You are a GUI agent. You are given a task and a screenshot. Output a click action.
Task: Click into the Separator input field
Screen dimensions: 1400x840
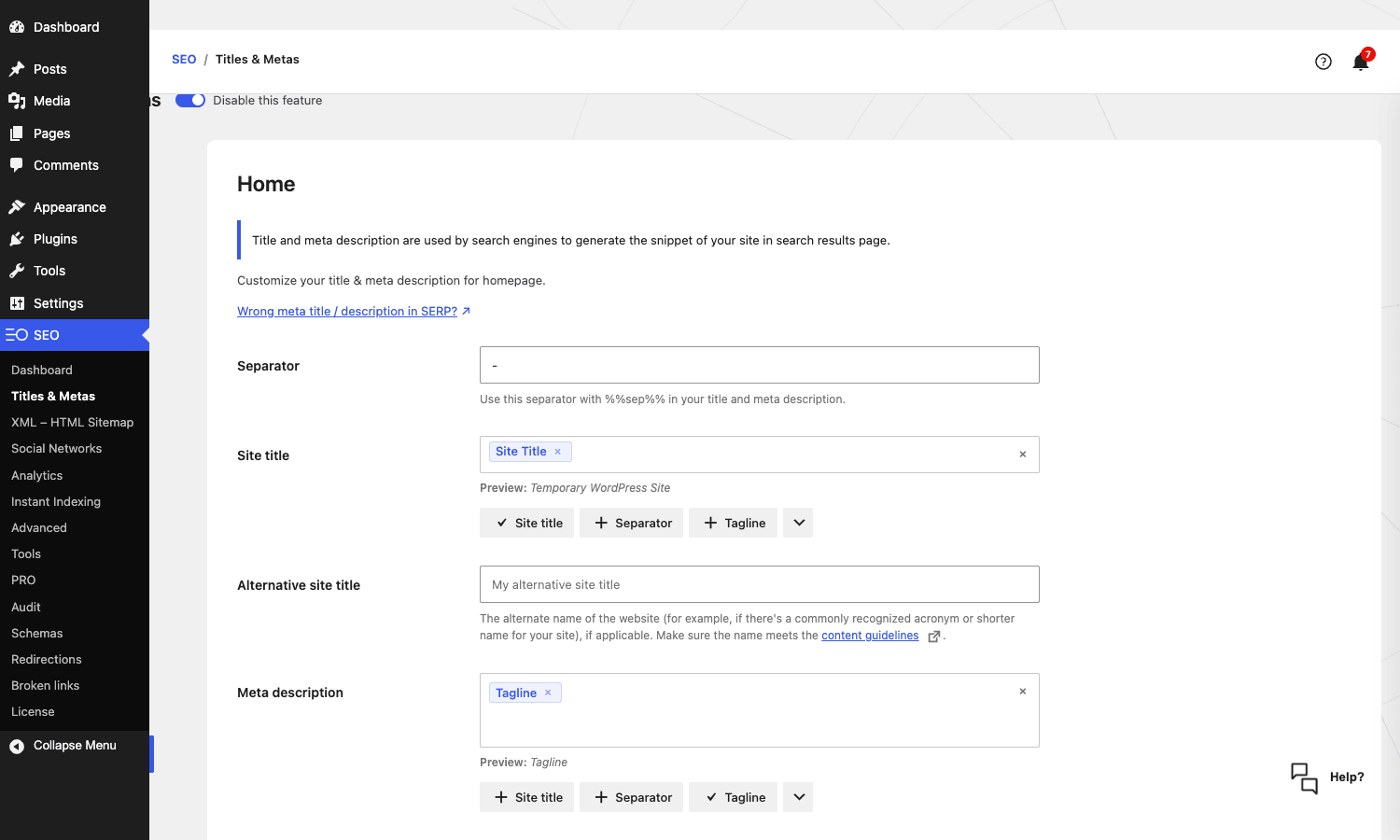pyautogui.click(x=760, y=365)
